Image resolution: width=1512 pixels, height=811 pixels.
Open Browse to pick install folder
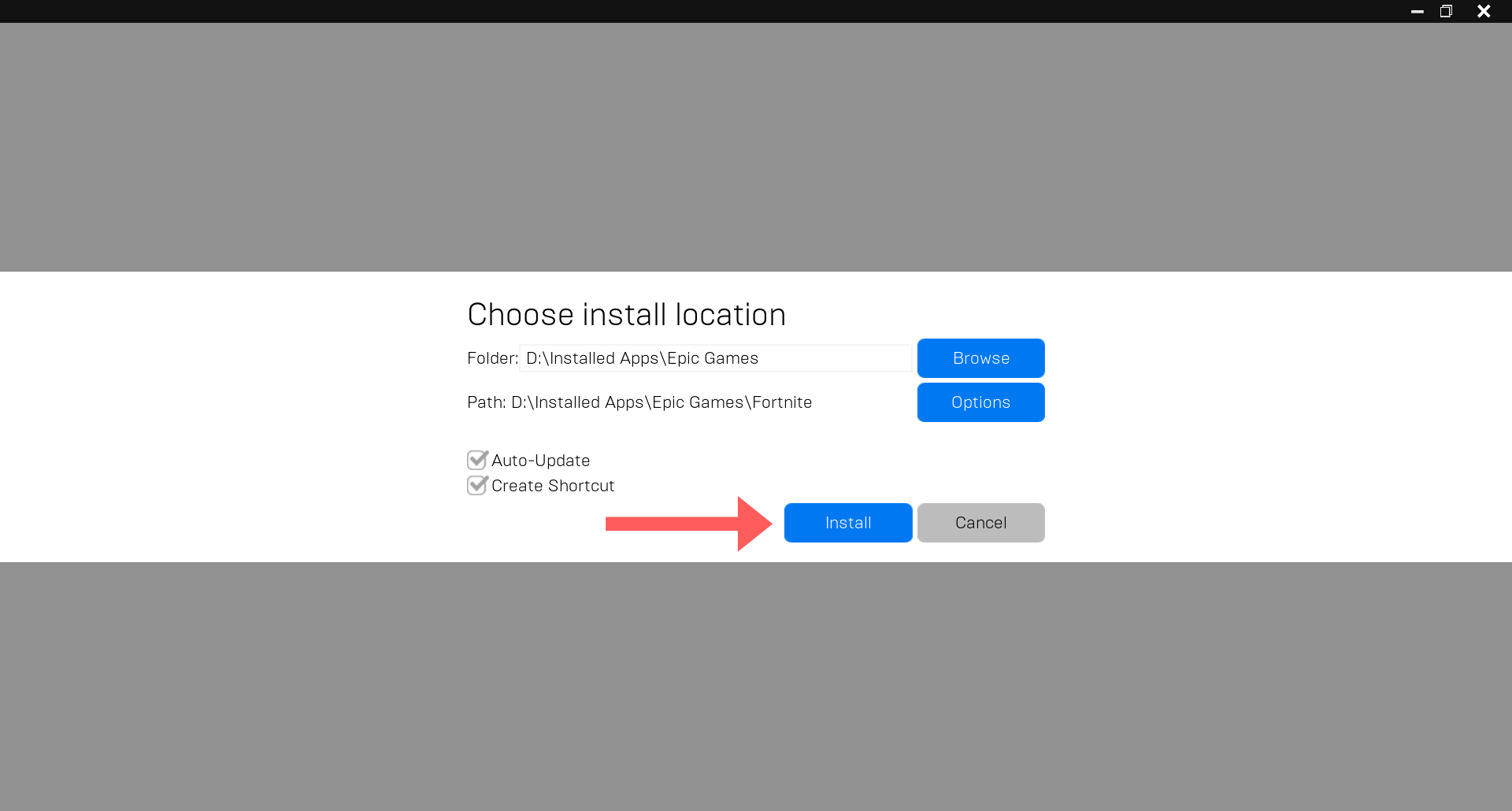pyautogui.click(x=980, y=358)
